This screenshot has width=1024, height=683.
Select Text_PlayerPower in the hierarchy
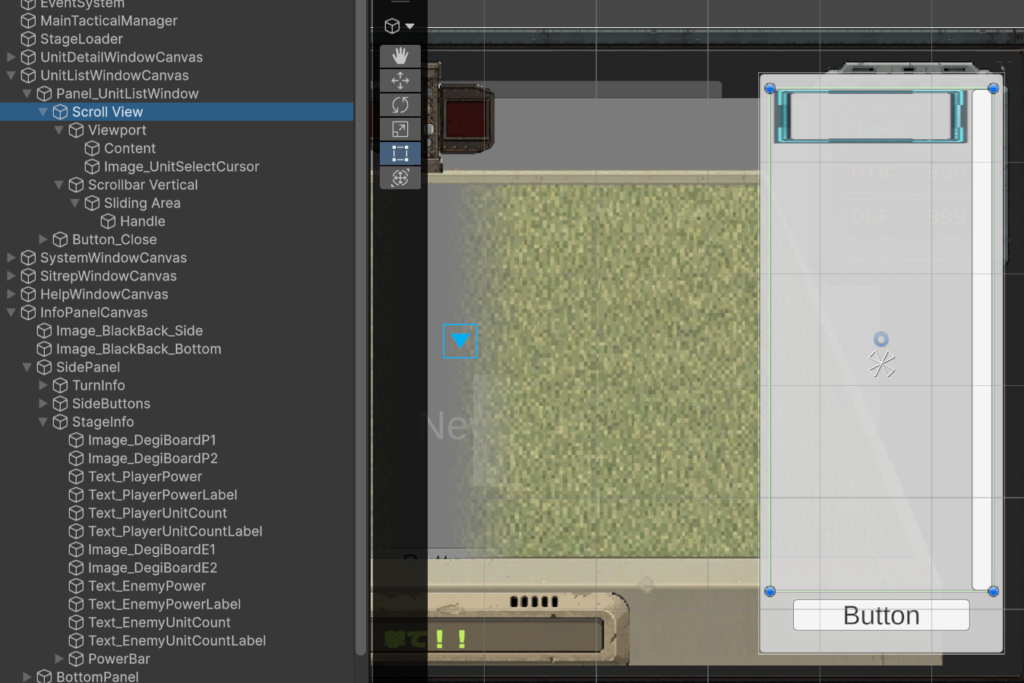(x=144, y=477)
